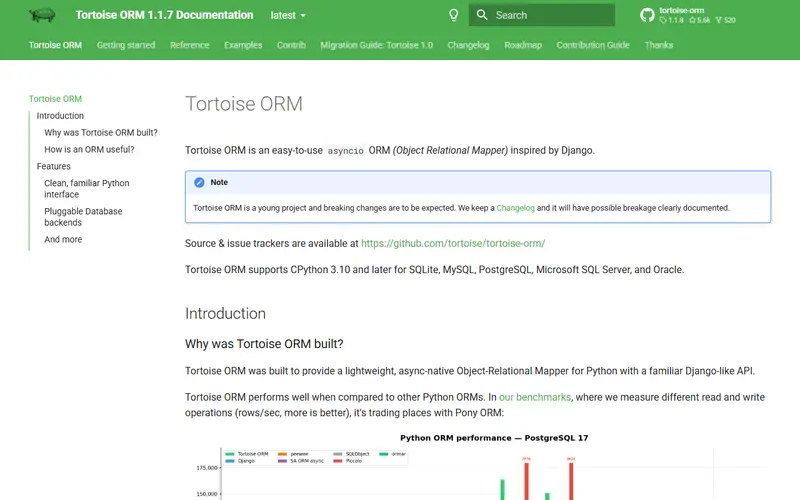Open the 'latest' version dropdown
This screenshot has height=500, width=800.
point(288,15)
